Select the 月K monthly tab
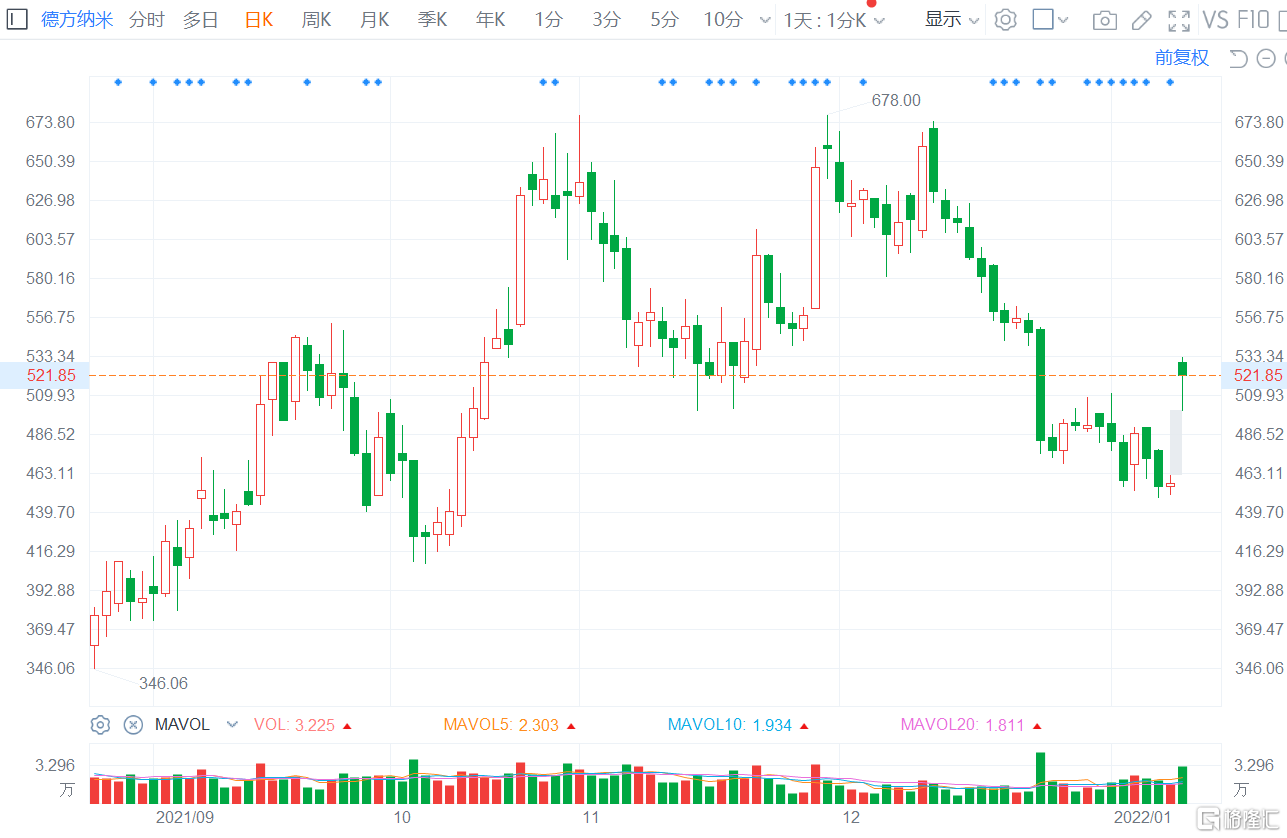This screenshot has width=1287, height=838. [x=374, y=19]
